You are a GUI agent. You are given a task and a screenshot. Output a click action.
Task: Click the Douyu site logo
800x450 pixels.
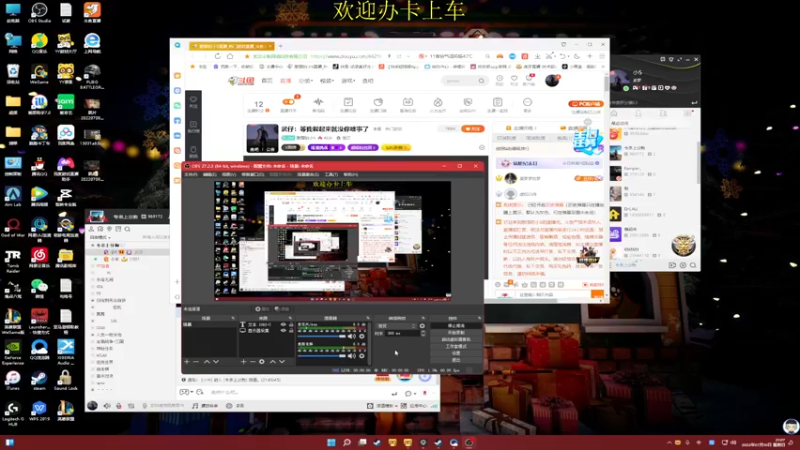click(241, 81)
